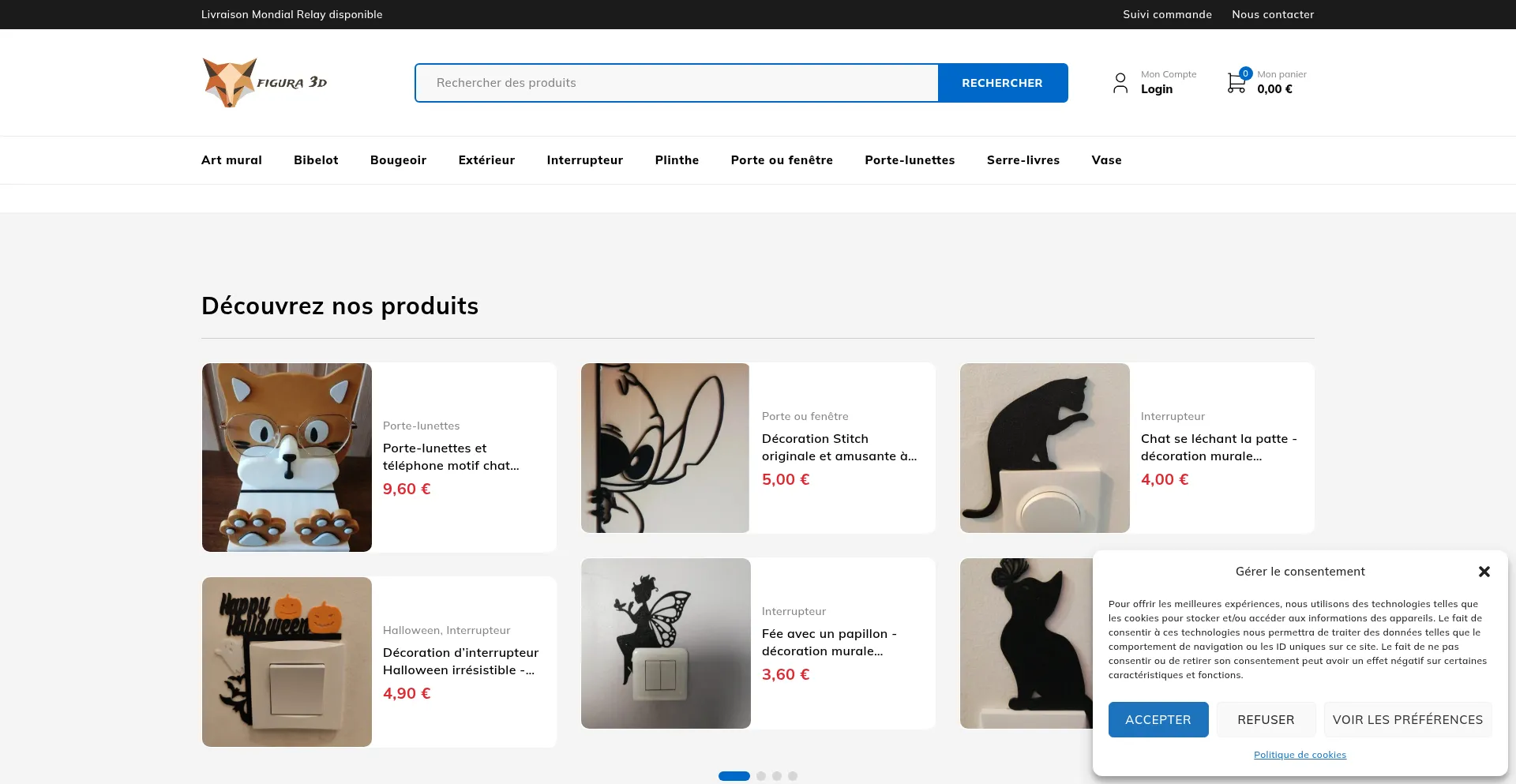Accept cookies with the ACCEPTER button
Screen dimensions: 1516x784
click(1158, 719)
